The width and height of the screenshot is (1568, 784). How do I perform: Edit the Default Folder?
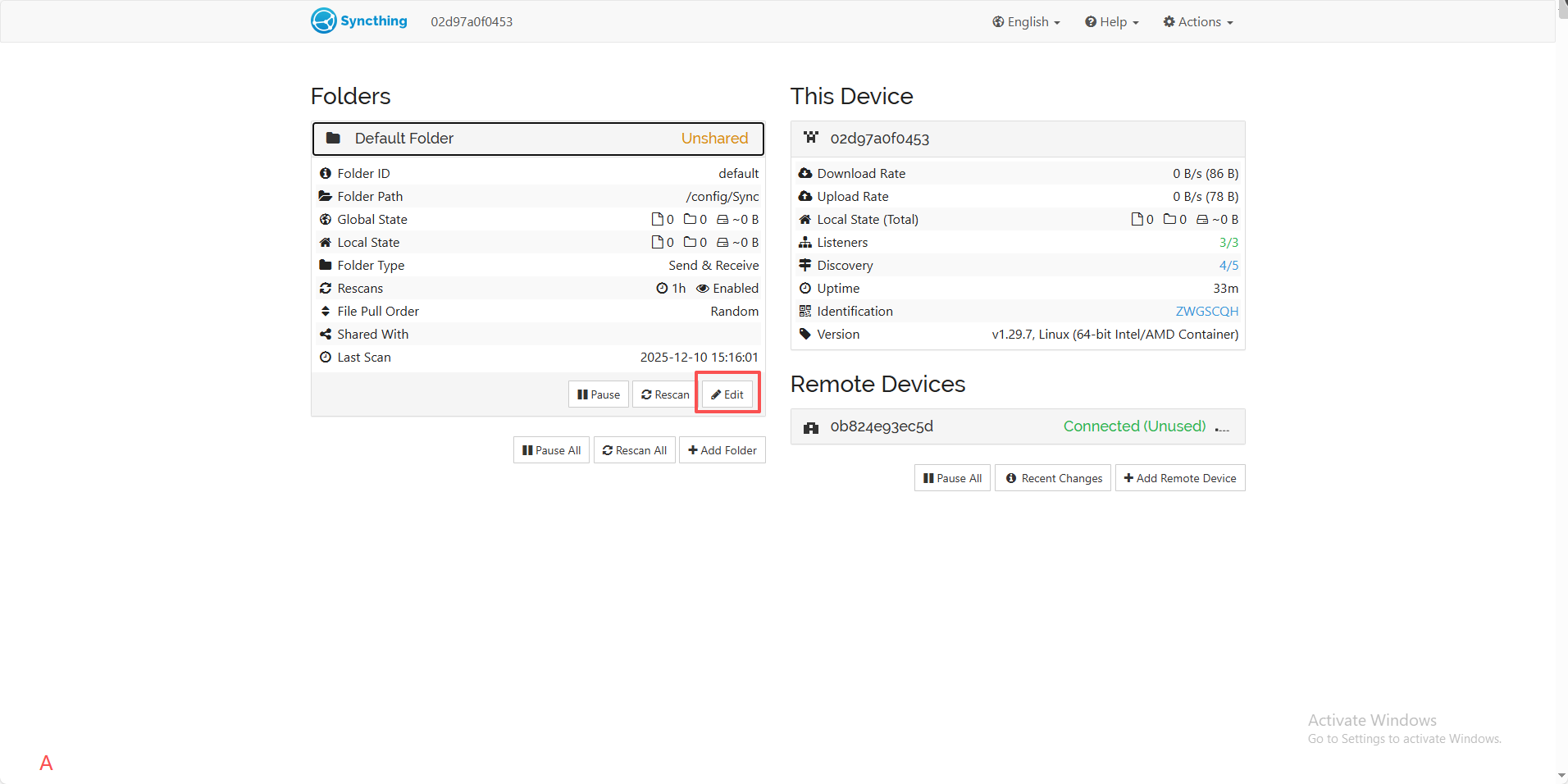(727, 394)
